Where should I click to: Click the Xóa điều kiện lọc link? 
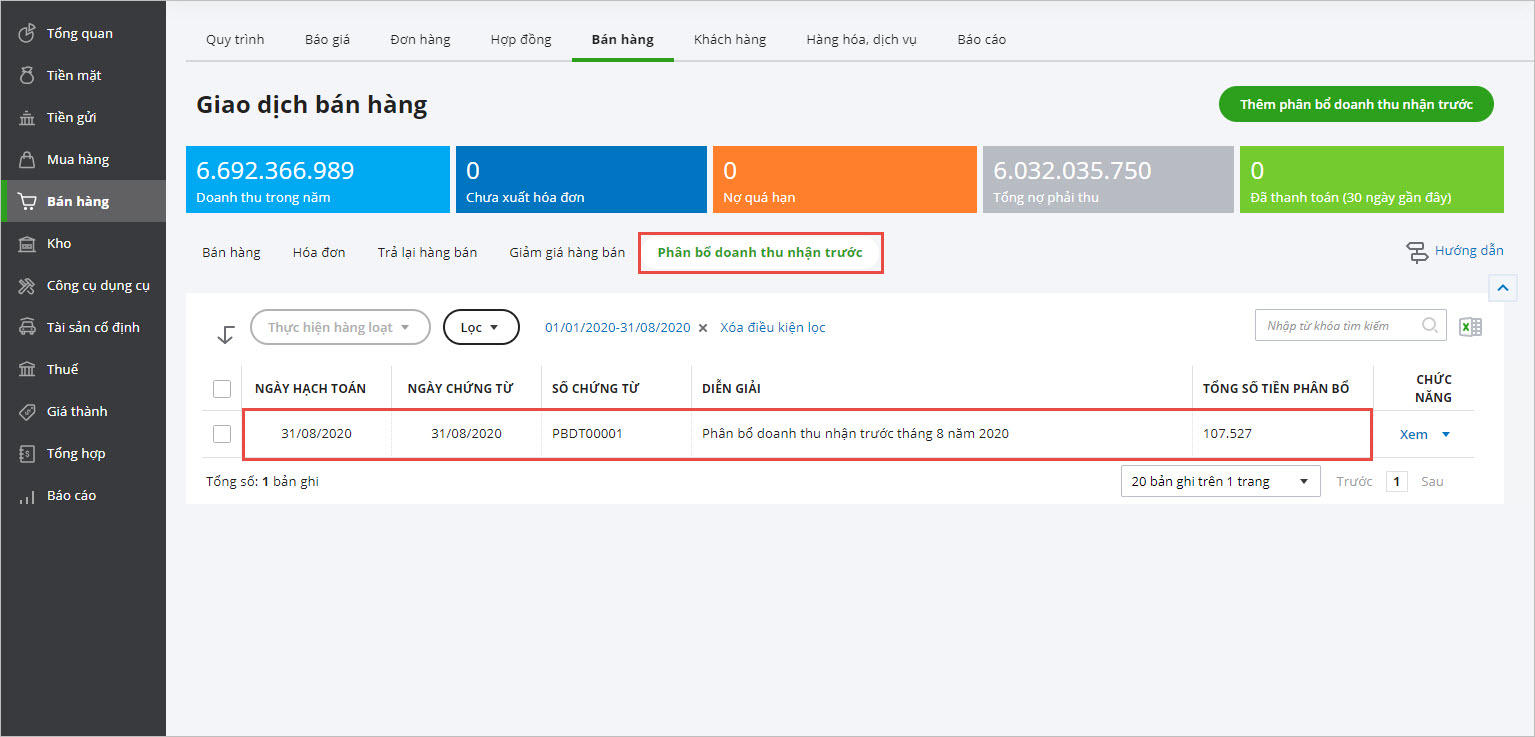pyautogui.click(x=773, y=328)
